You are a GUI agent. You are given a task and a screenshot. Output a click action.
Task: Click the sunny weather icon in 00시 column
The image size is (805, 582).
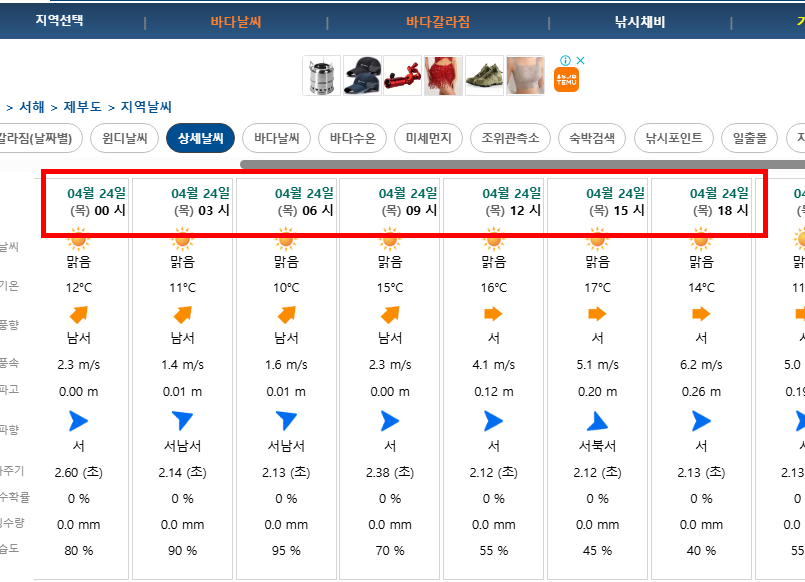point(79,241)
